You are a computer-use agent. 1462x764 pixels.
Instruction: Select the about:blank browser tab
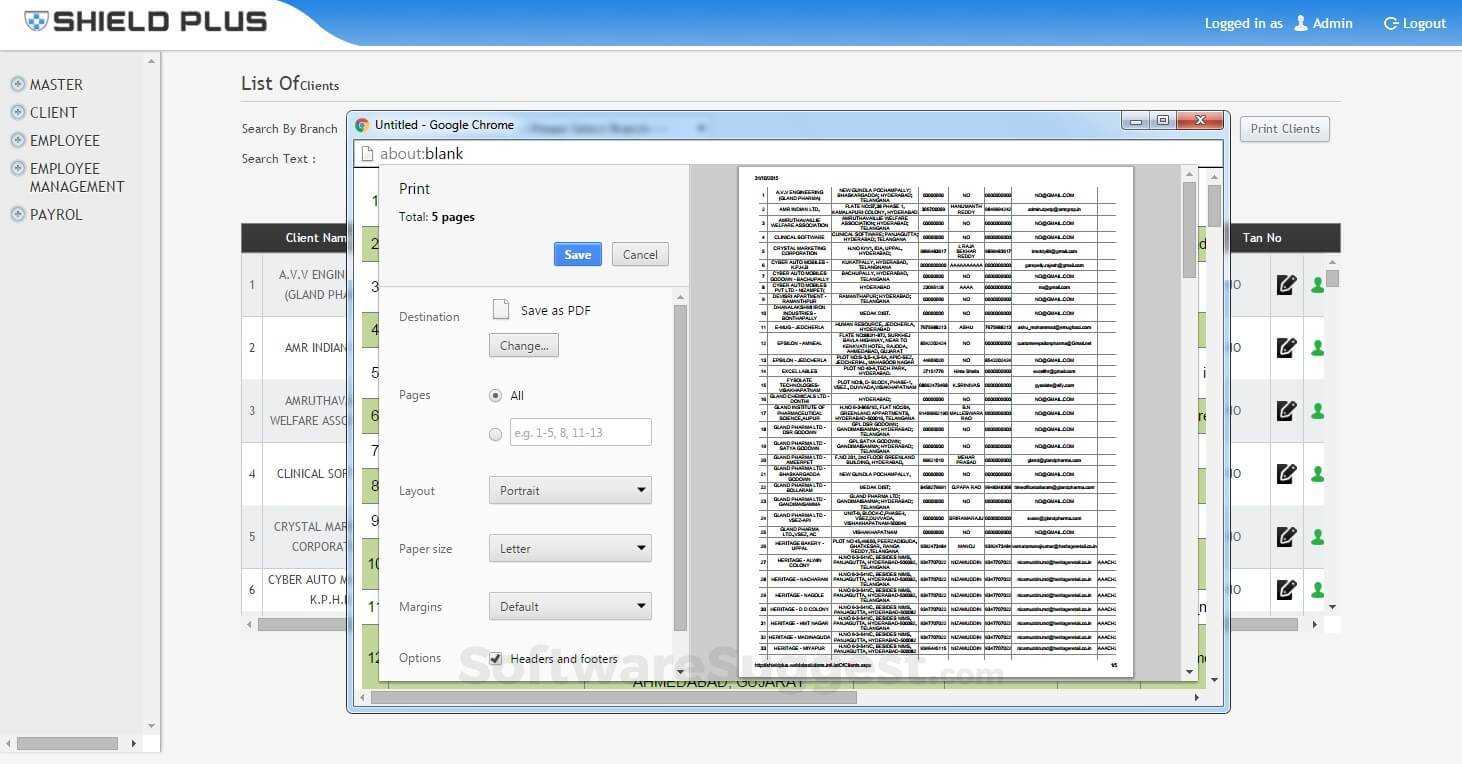pos(420,153)
